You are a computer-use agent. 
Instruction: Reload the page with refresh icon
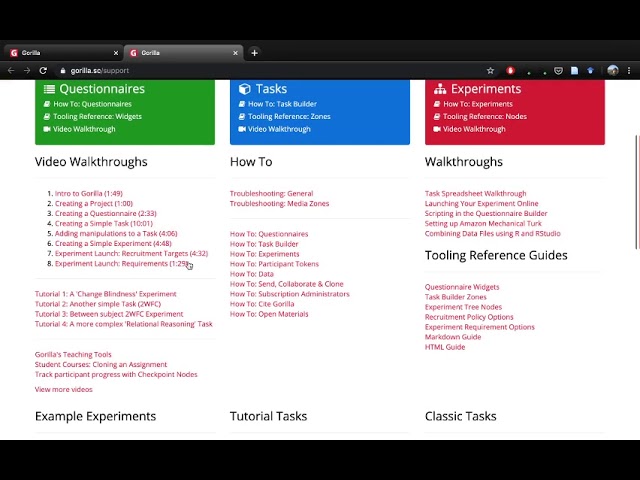coord(43,71)
